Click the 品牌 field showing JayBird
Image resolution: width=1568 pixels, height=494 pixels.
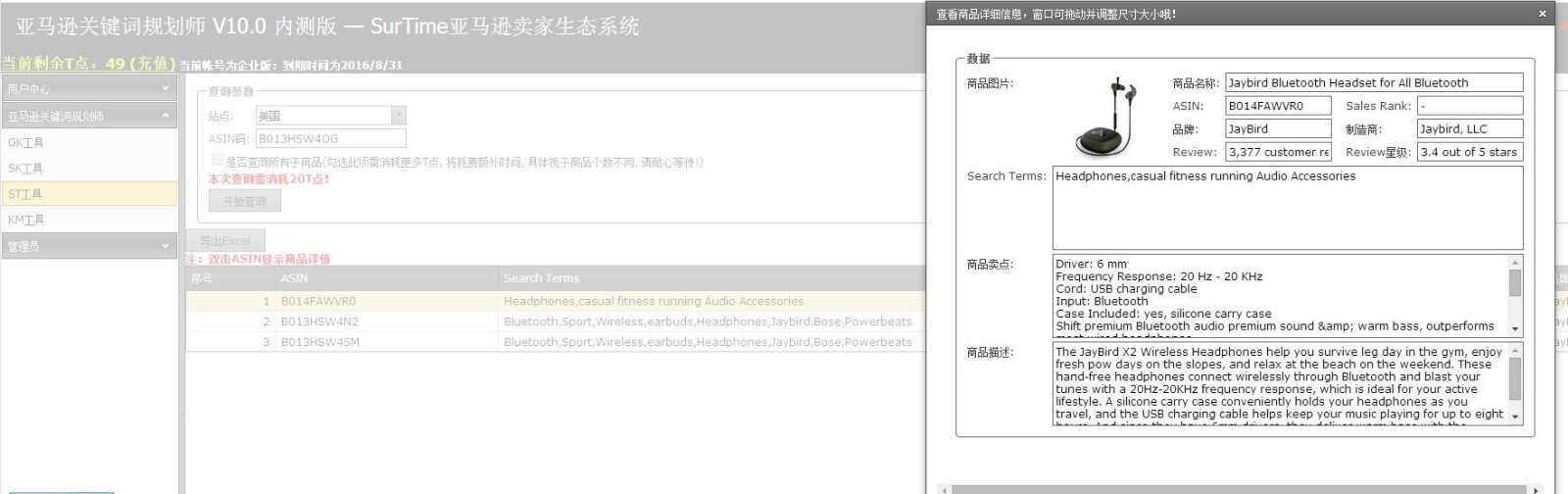(x=1277, y=128)
